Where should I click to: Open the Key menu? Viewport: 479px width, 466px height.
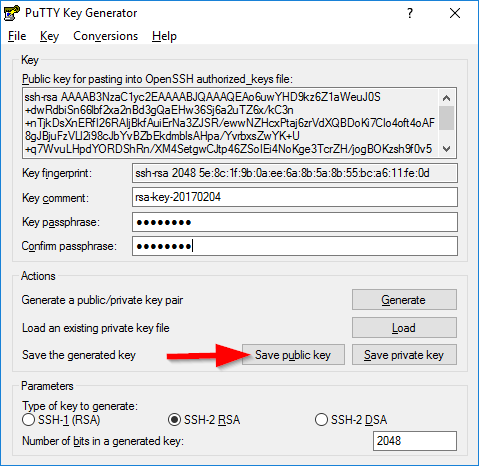(x=49, y=36)
